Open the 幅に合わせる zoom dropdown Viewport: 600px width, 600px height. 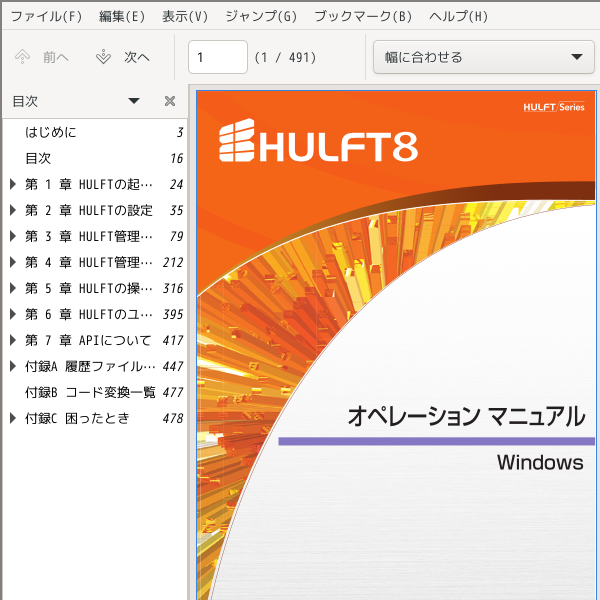tap(484, 57)
